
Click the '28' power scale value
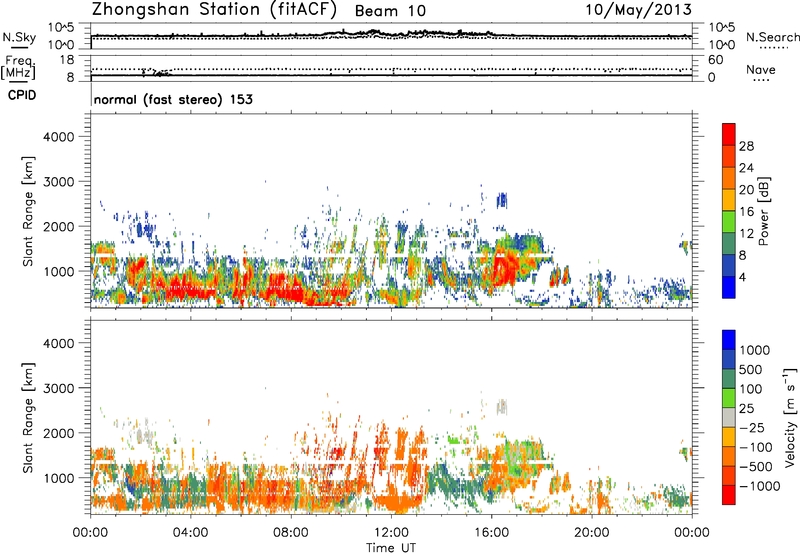(746, 146)
